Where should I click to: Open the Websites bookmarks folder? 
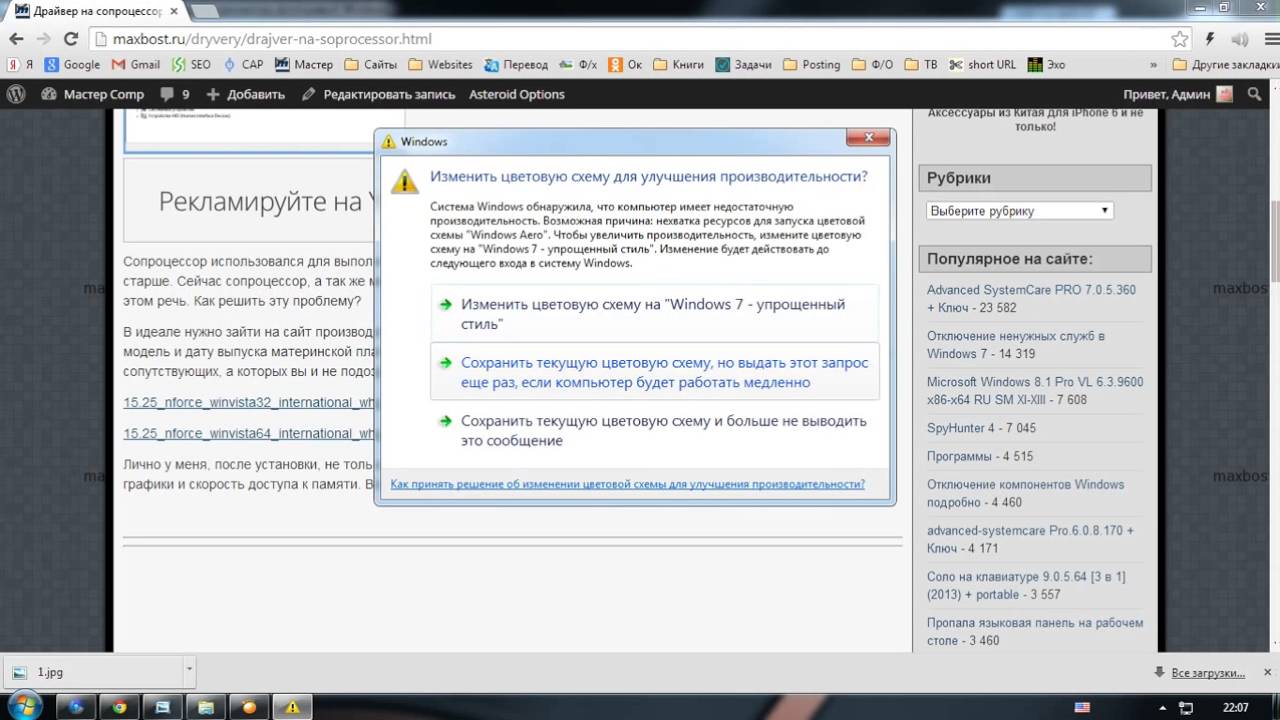coord(440,64)
